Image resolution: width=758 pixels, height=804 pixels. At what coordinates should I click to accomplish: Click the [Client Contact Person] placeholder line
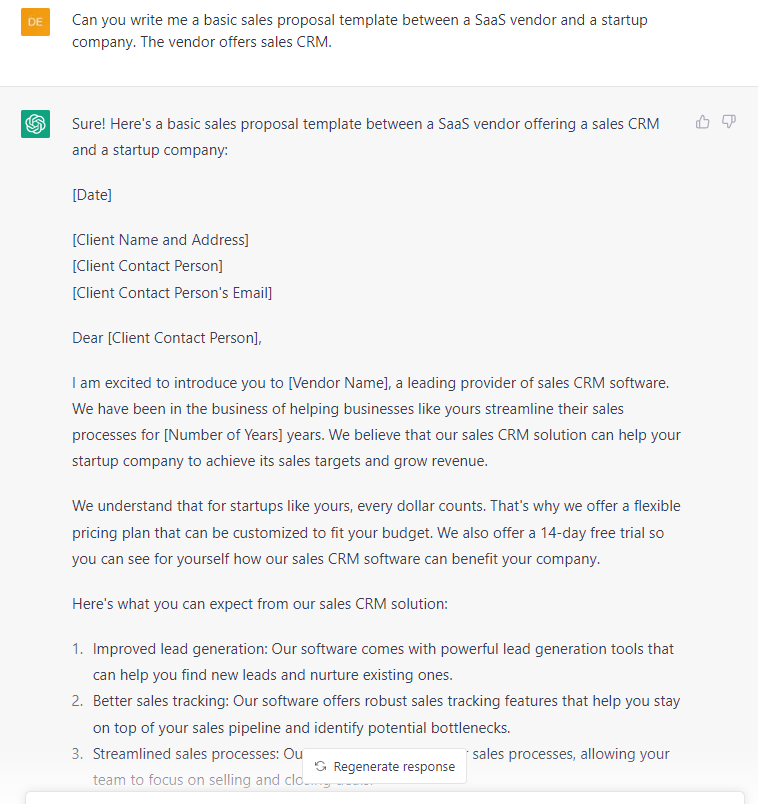click(147, 266)
